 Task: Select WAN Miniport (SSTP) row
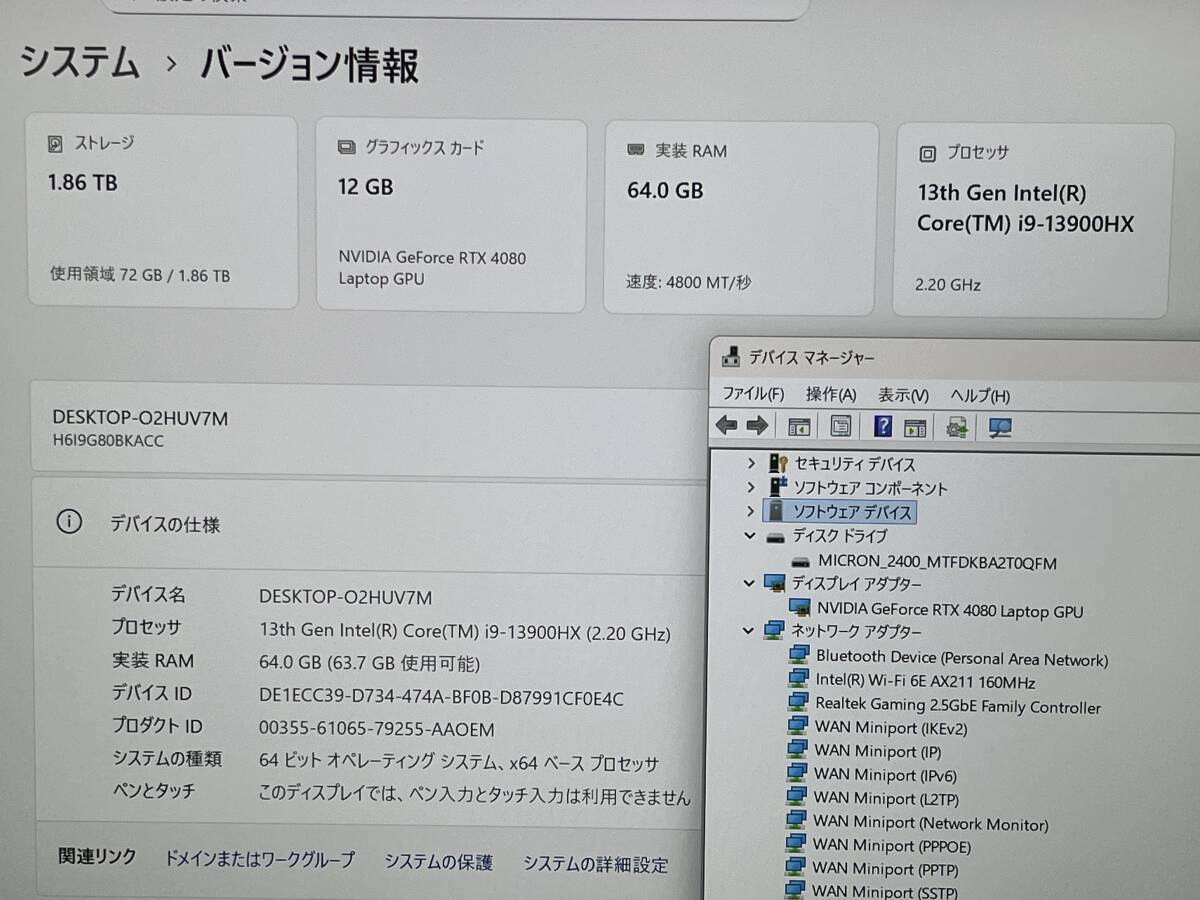[x=885, y=890]
